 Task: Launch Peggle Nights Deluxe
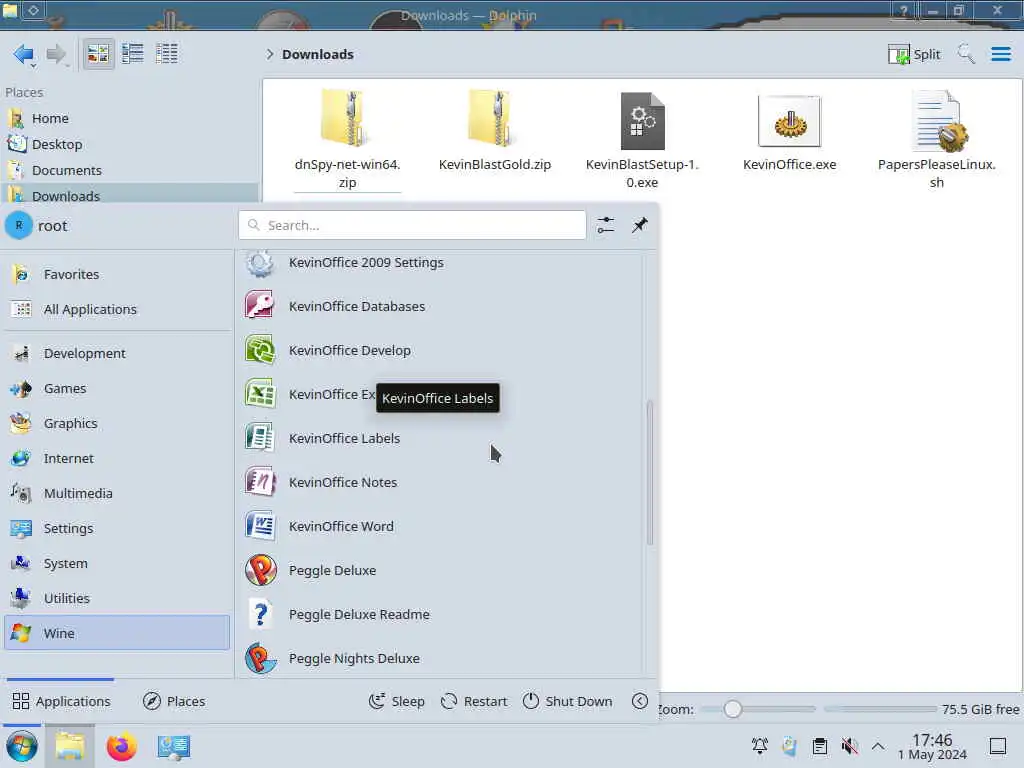[x=440, y=658]
